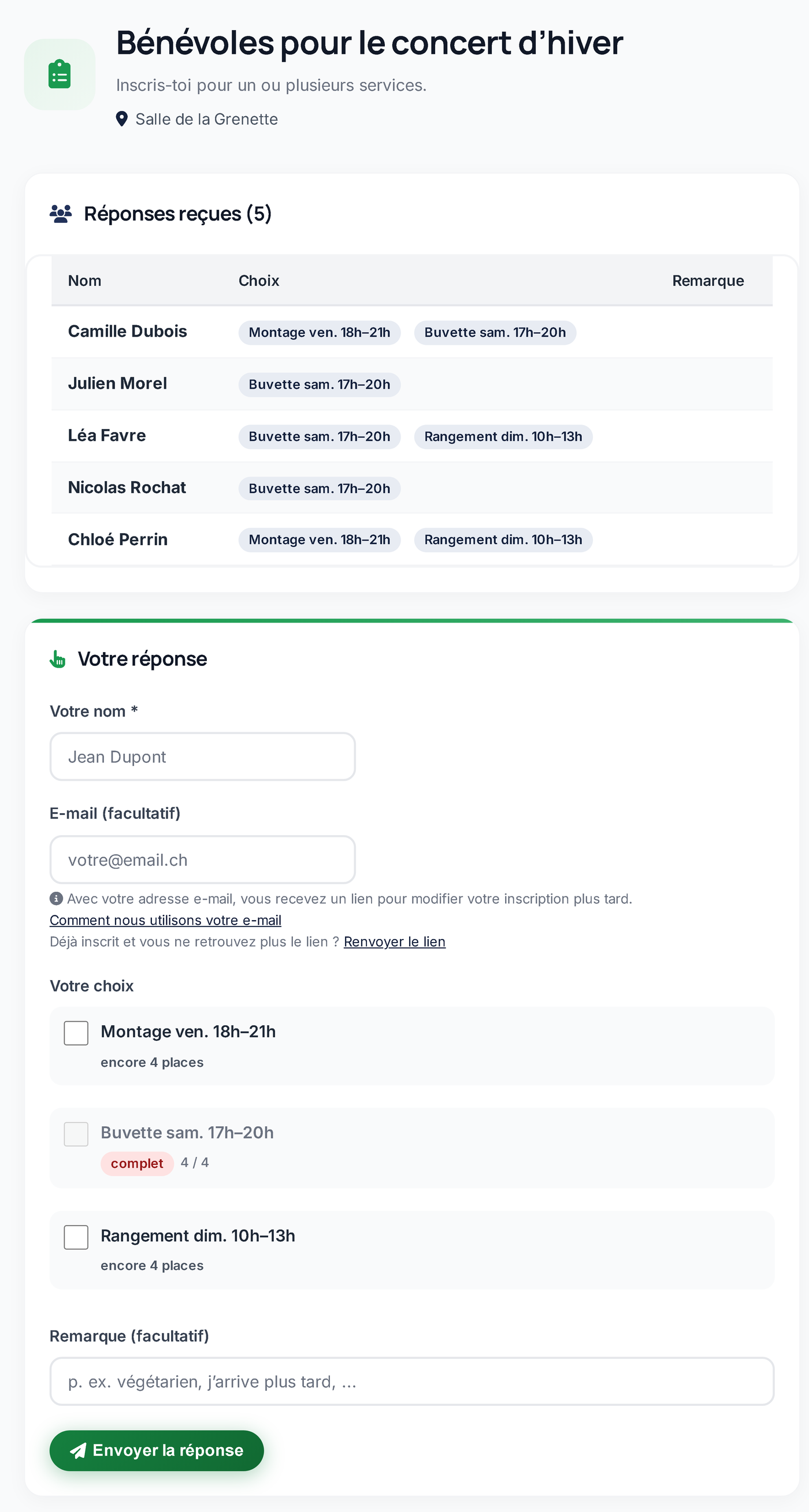Image resolution: width=809 pixels, height=1512 pixels.
Task: Follow the Renvoyer le lien link
Action: pos(395,941)
